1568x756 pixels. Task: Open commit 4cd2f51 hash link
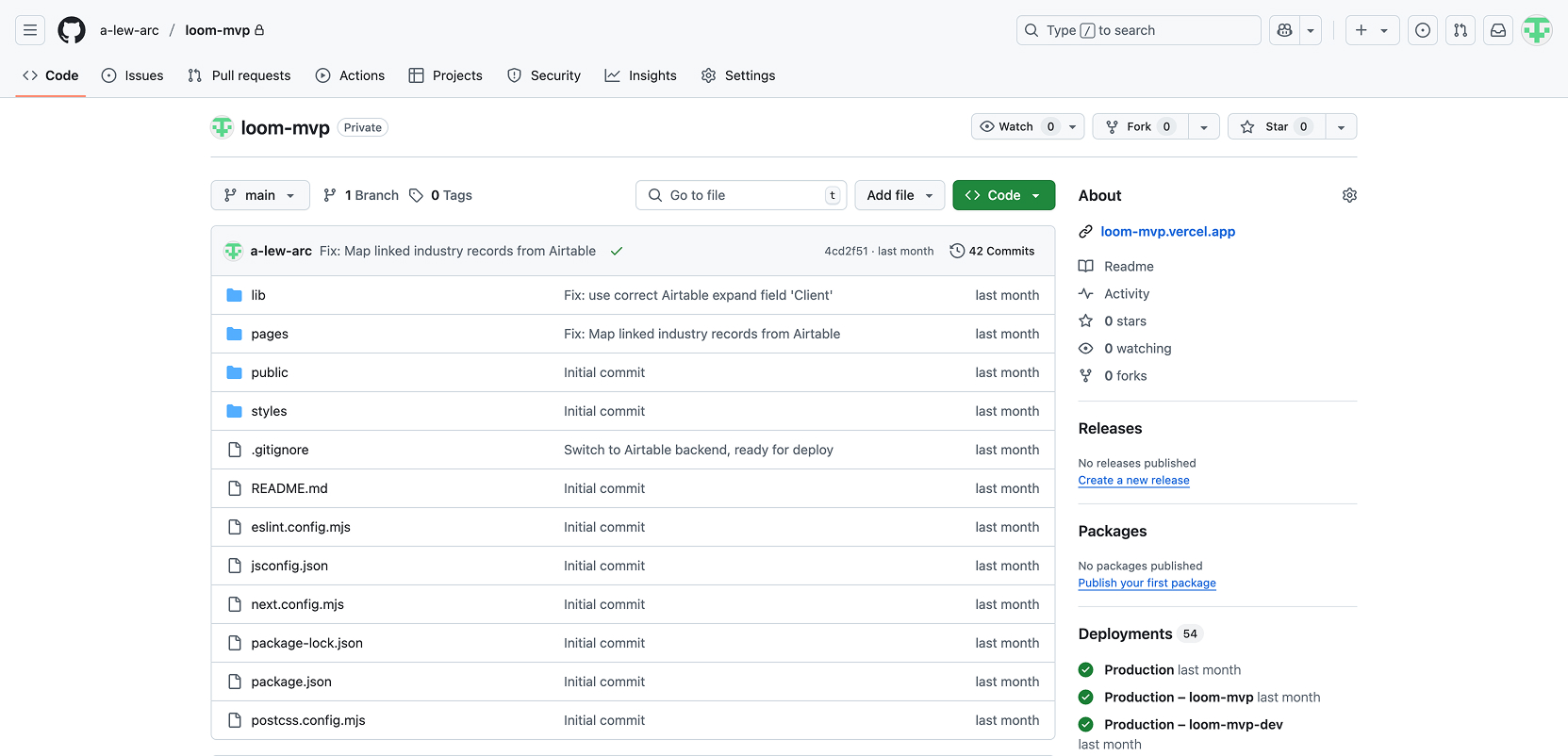tap(846, 251)
